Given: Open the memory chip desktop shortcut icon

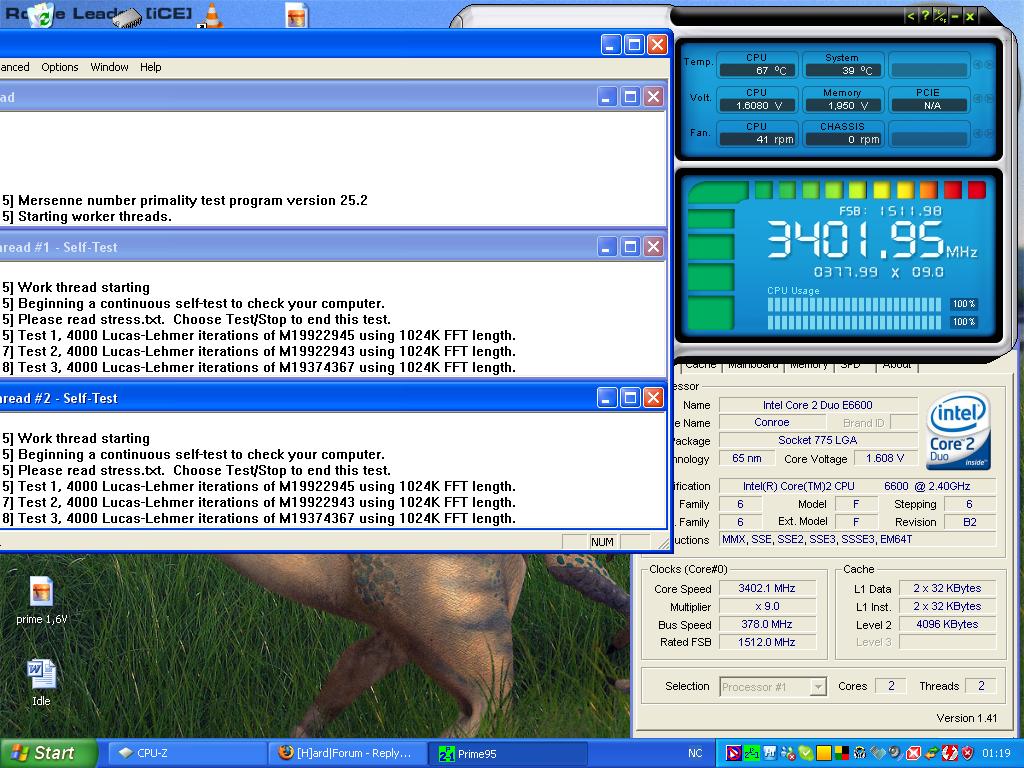Looking at the screenshot, I should (x=127, y=18).
